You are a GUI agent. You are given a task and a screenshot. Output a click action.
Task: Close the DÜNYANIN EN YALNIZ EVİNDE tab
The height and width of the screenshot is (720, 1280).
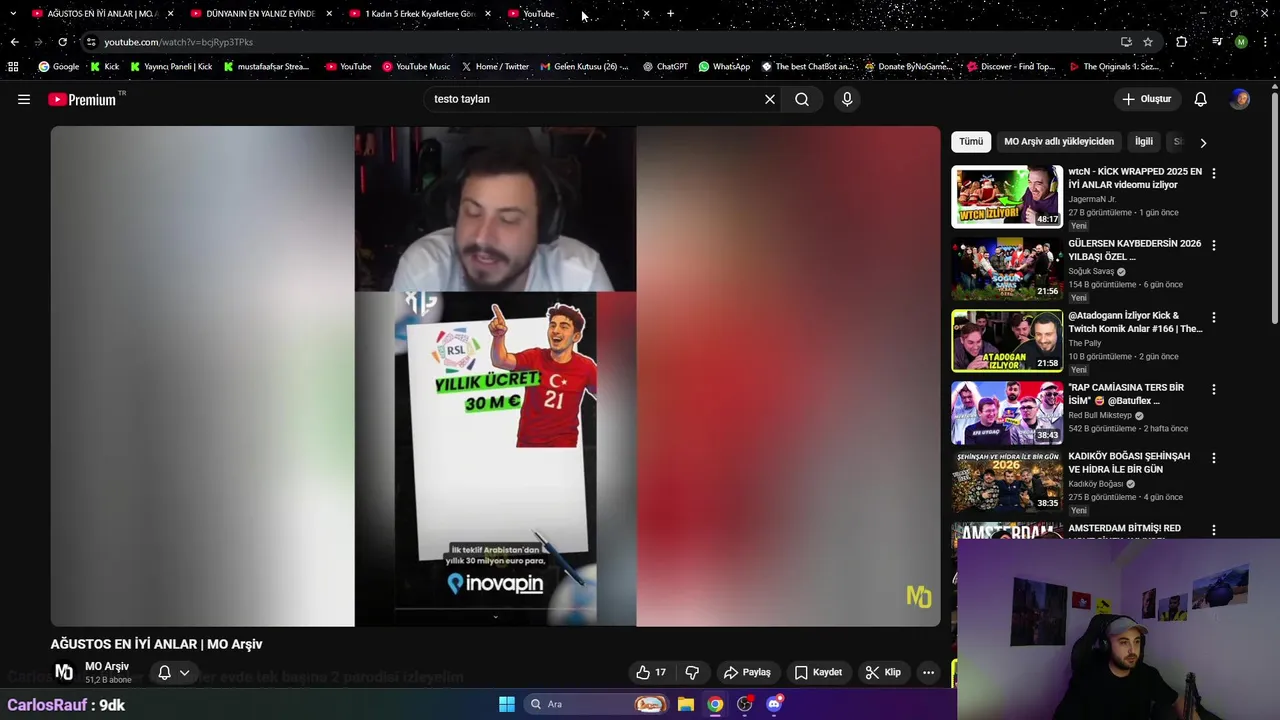coord(329,14)
